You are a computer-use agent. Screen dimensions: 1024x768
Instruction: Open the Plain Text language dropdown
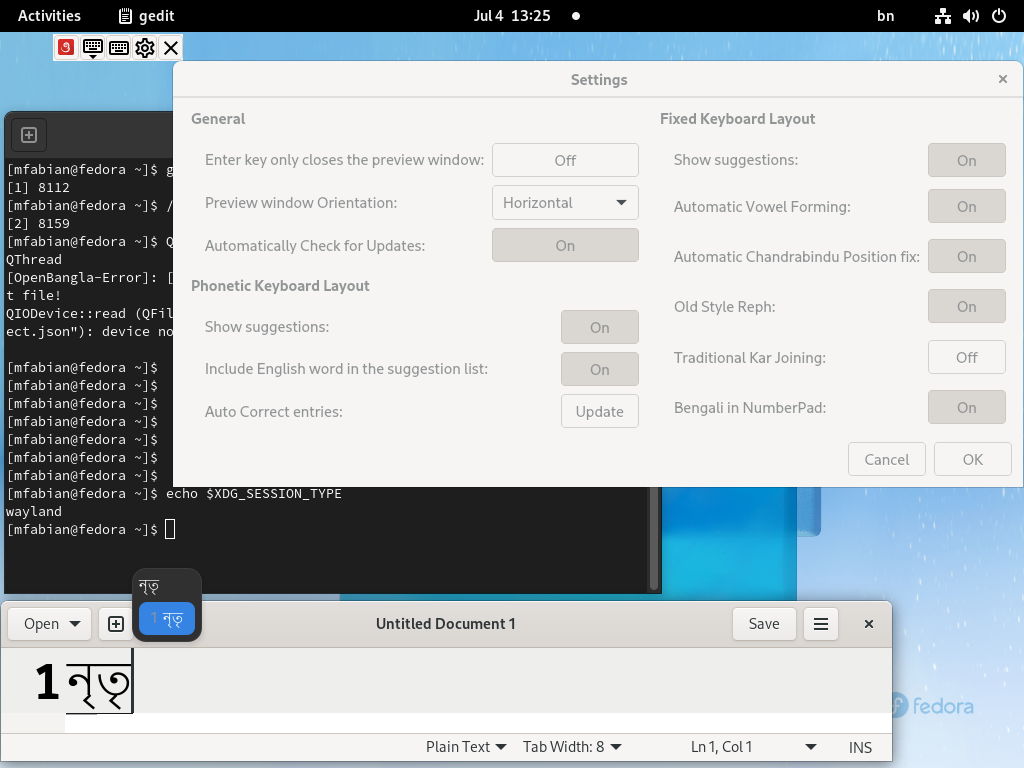(x=465, y=747)
